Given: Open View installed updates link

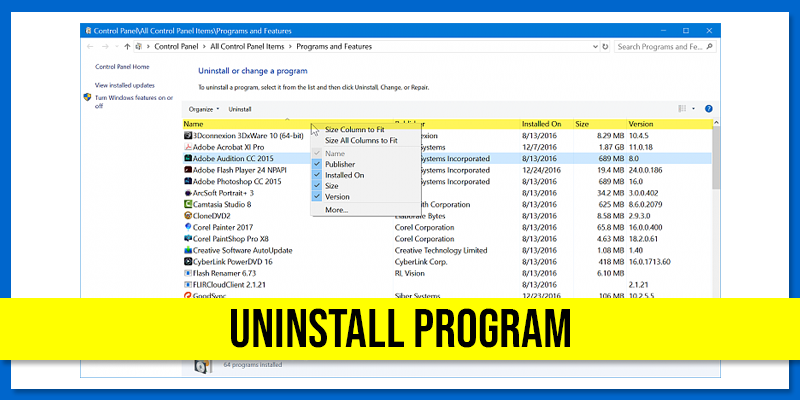Looking at the screenshot, I should [x=124, y=85].
